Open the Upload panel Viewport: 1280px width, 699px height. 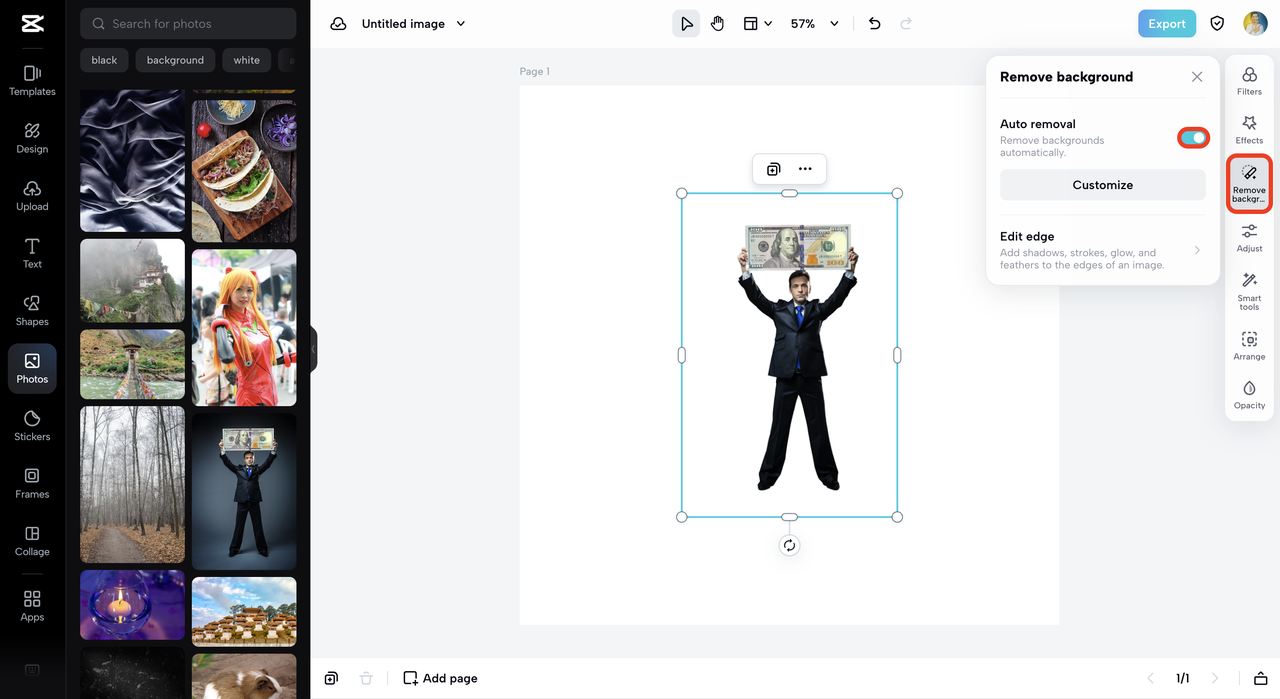tap(32, 196)
